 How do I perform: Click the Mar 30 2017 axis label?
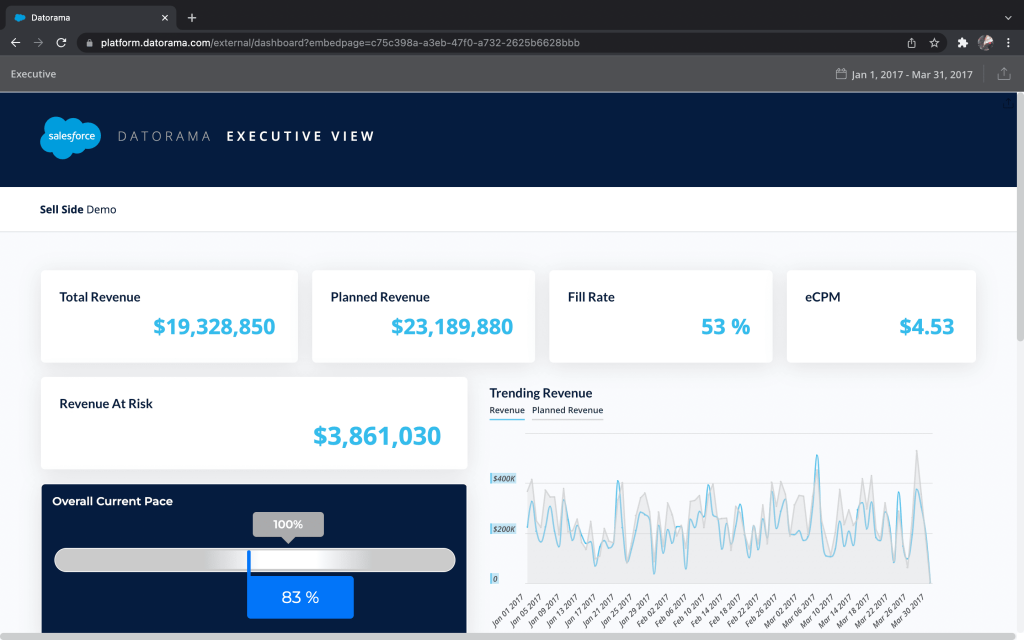click(x=907, y=611)
